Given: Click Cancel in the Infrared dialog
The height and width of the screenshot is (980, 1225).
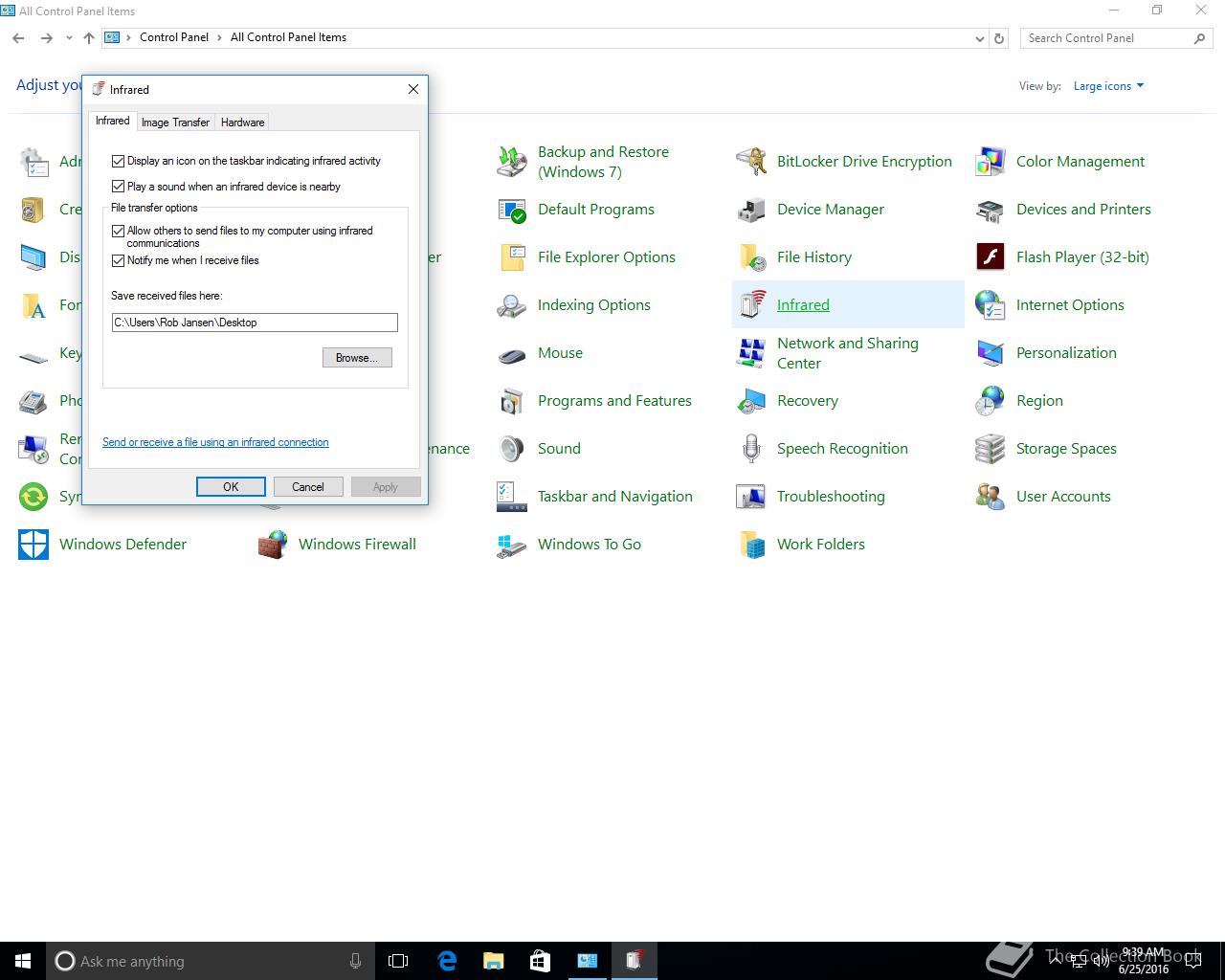Looking at the screenshot, I should 308,487.
